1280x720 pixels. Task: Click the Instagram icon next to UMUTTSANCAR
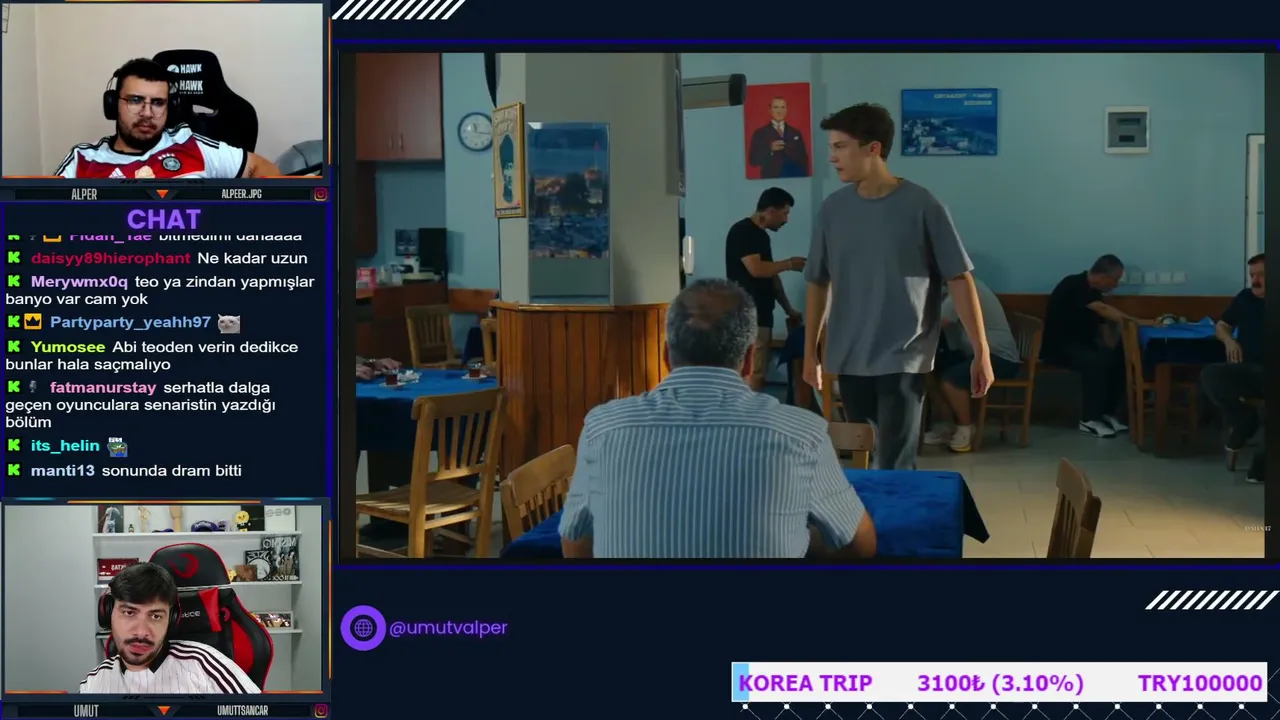[x=320, y=711]
